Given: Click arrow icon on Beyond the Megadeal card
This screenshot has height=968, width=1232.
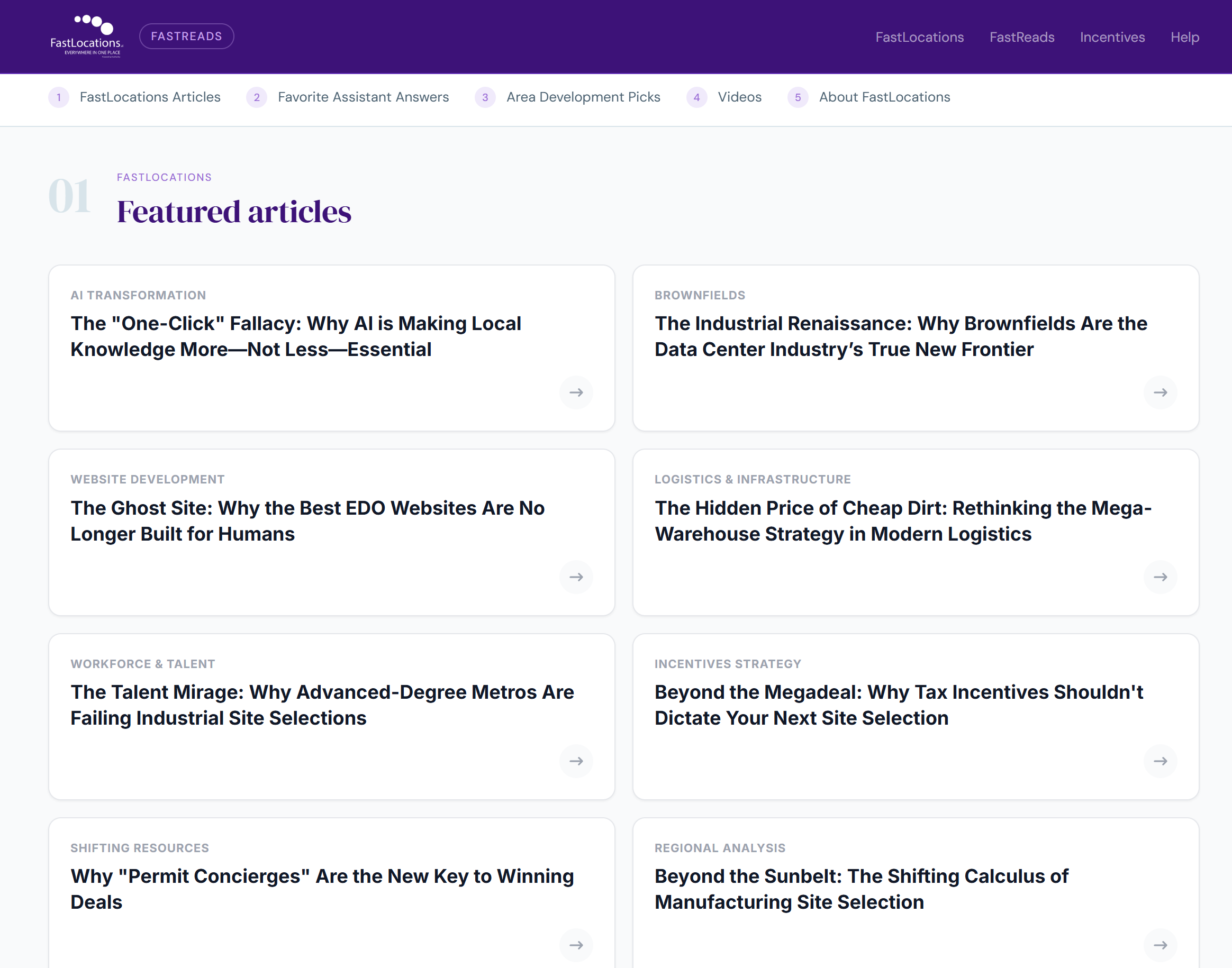Looking at the screenshot, I should (1160, 761).
